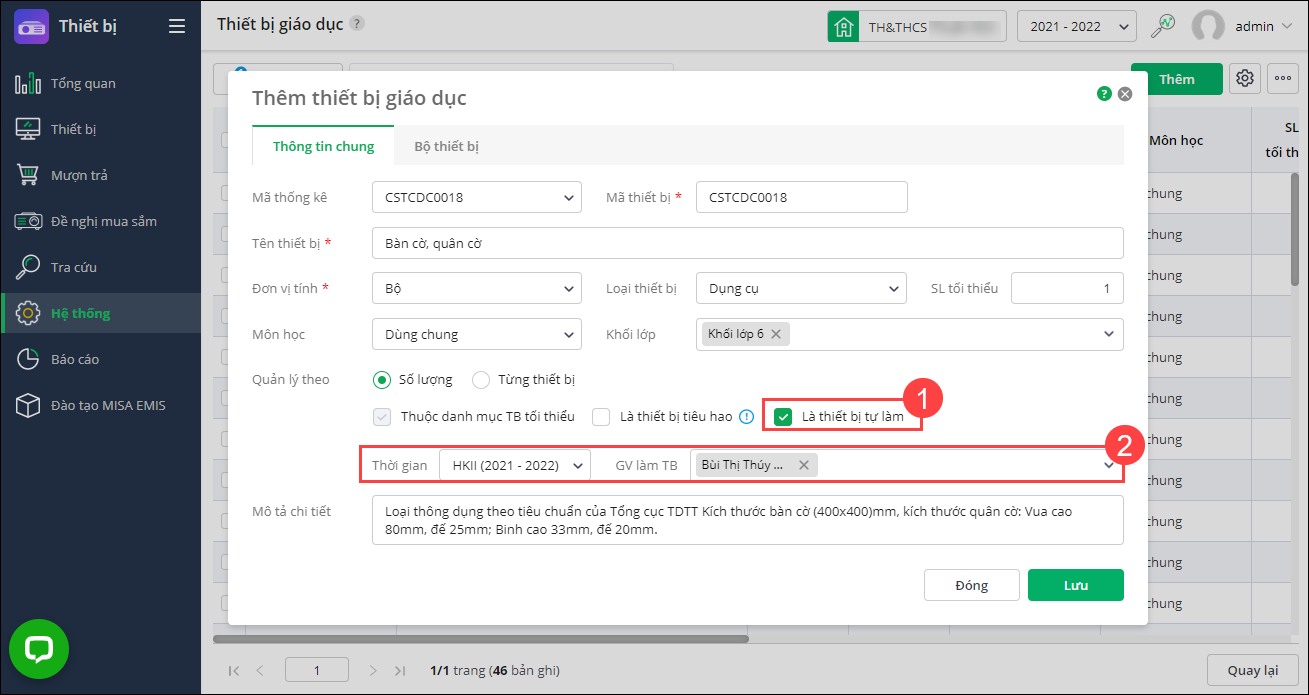Click the search tool icon in header

[x=1163, y=26]
